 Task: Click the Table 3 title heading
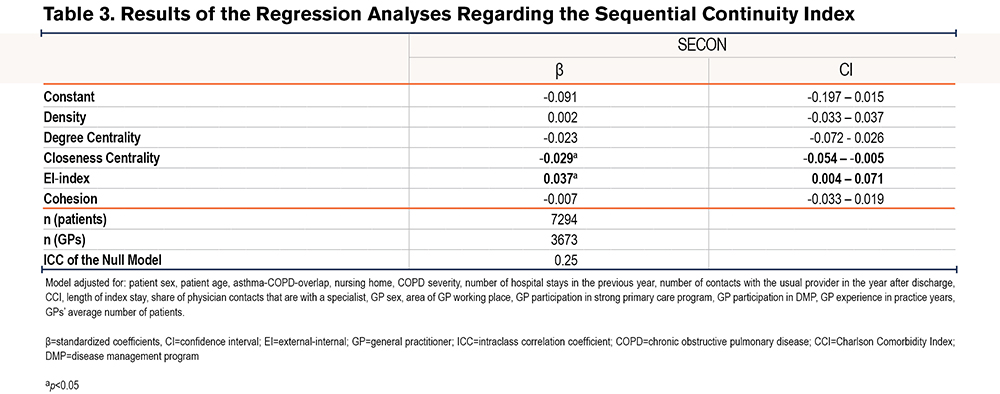click(x=448, y=15)
